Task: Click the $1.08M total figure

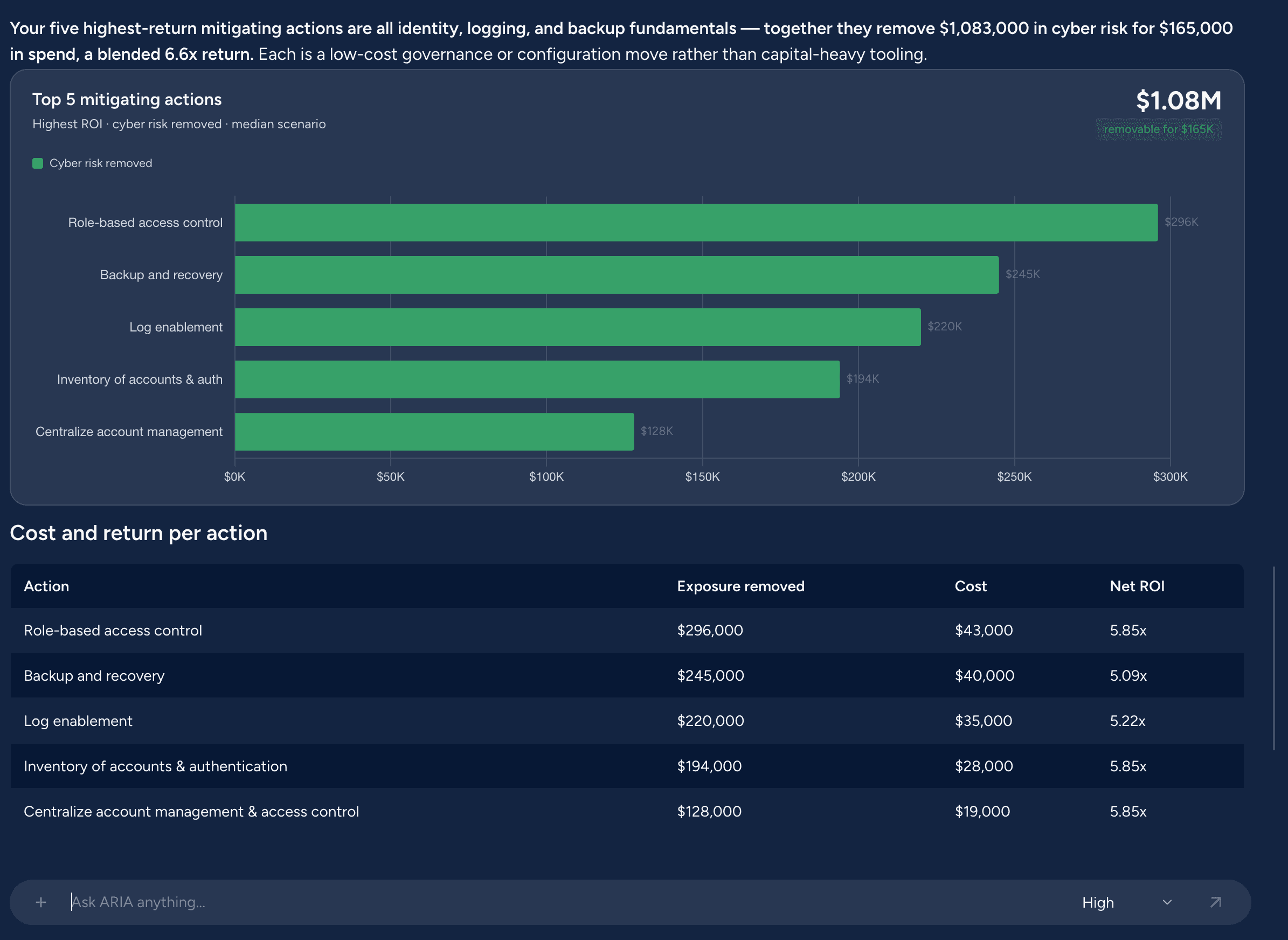Action: 1179,101
